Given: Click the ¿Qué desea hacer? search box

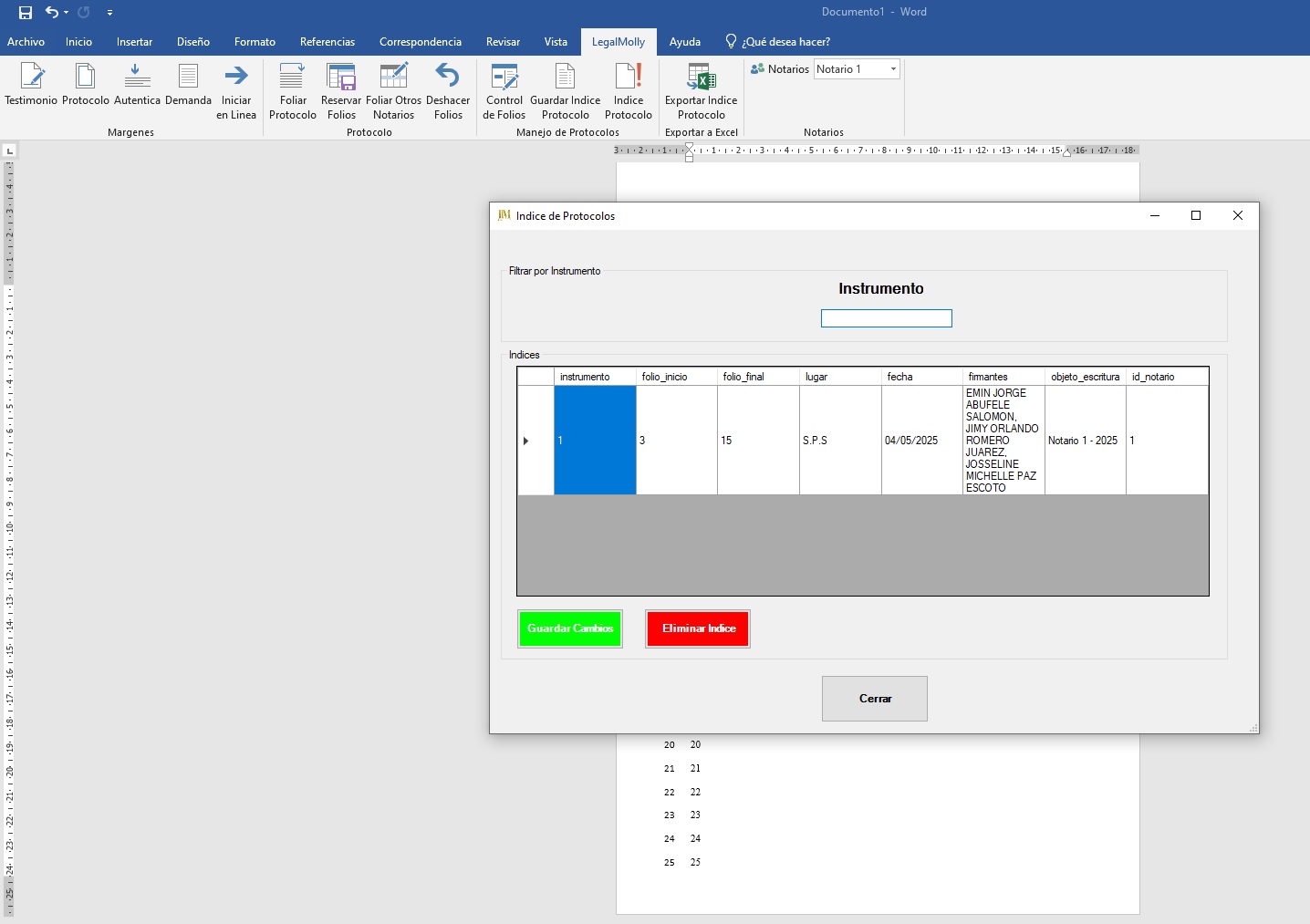Looking at the screenshot, I should point(777,42).
